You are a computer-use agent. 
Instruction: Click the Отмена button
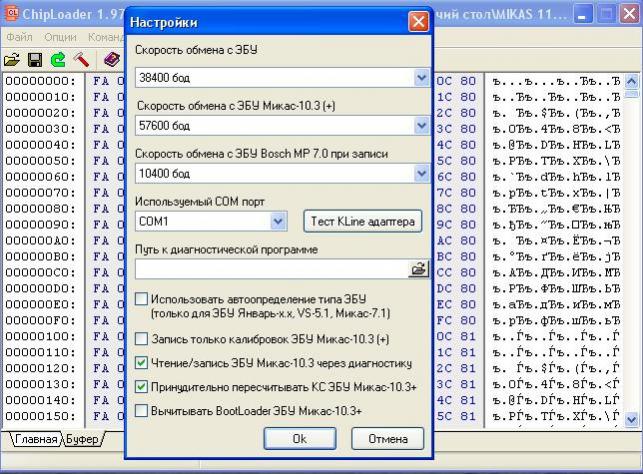point(388,439)
